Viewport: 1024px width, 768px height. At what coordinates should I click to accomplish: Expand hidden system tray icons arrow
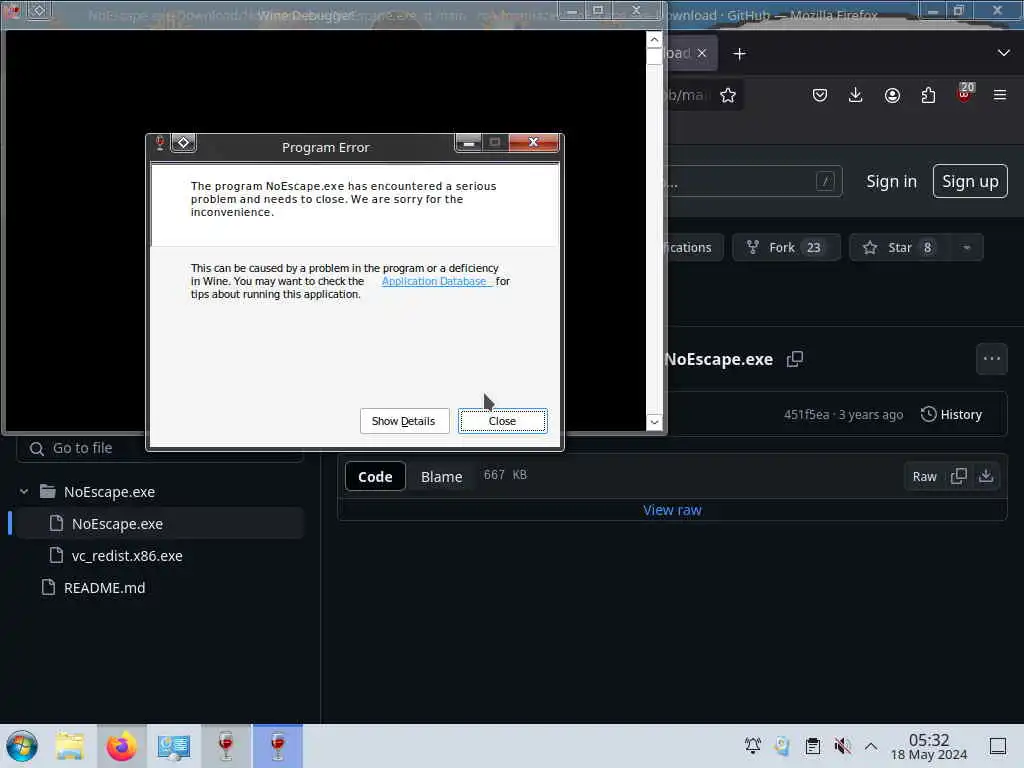[871, 746]
